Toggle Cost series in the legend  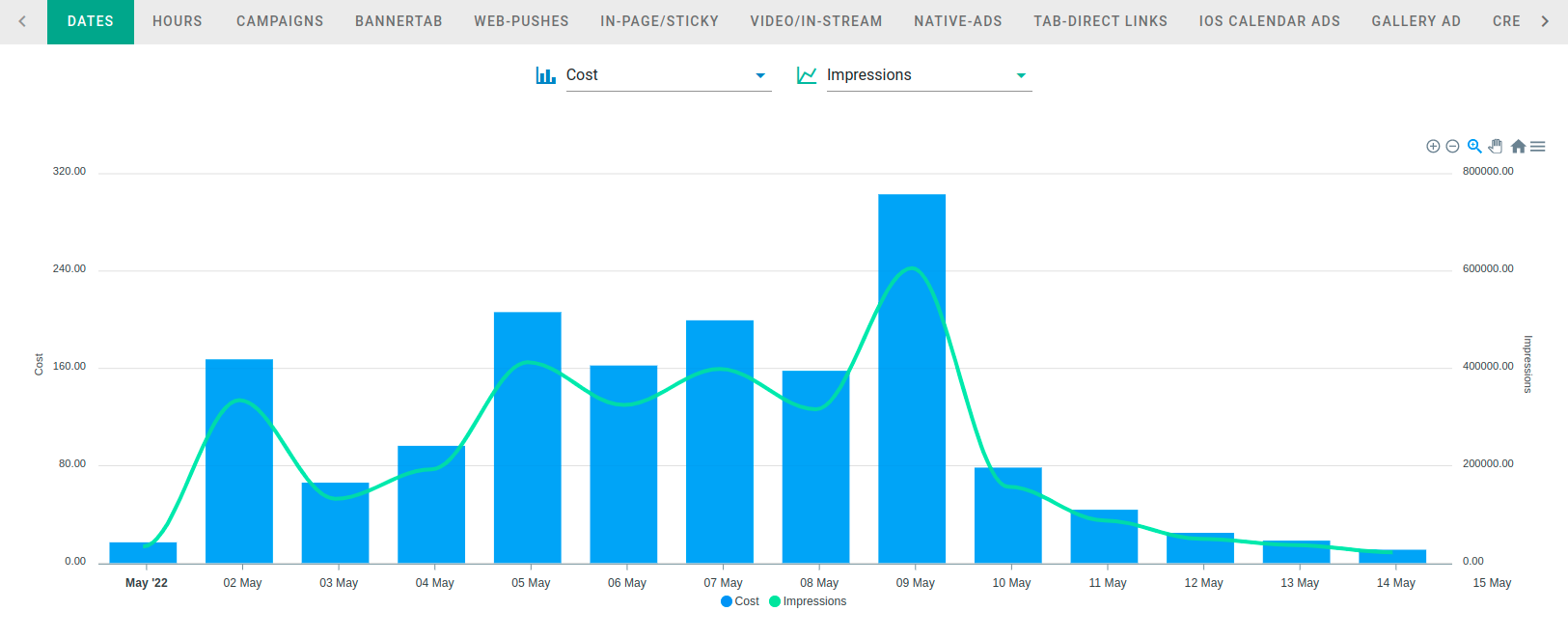click(x=740, y=601)
